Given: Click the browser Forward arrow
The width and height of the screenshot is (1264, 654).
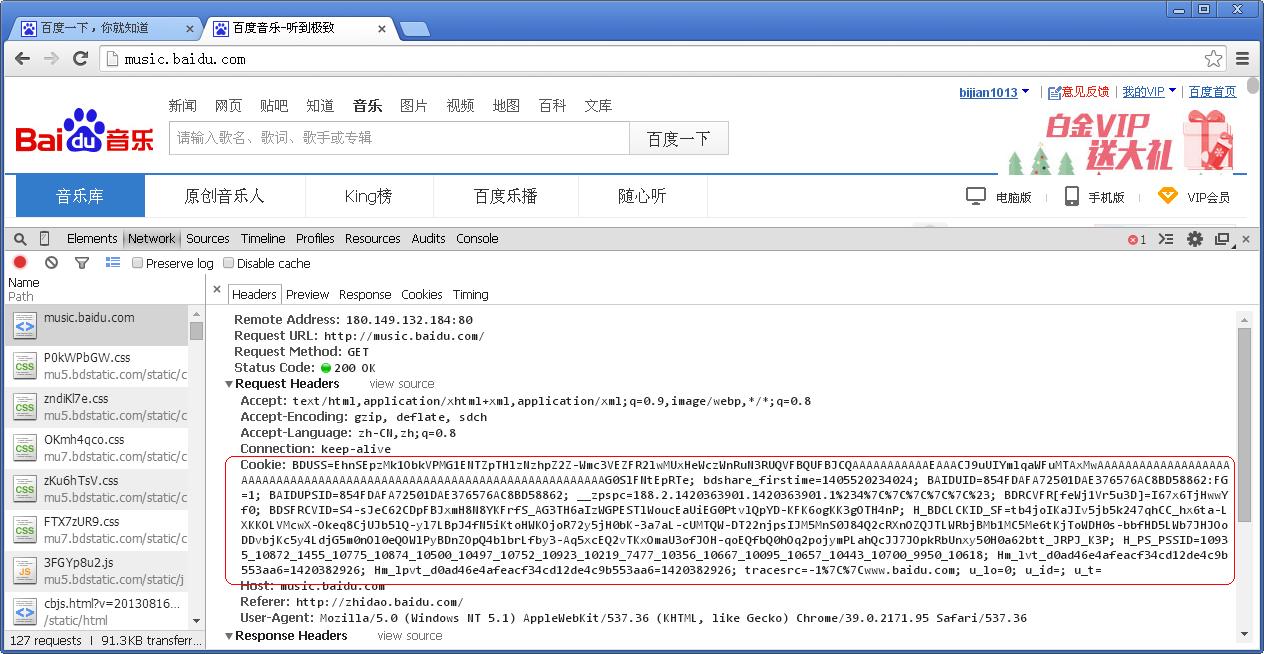Looking at the screenshot, I should (x=51, y=59).
